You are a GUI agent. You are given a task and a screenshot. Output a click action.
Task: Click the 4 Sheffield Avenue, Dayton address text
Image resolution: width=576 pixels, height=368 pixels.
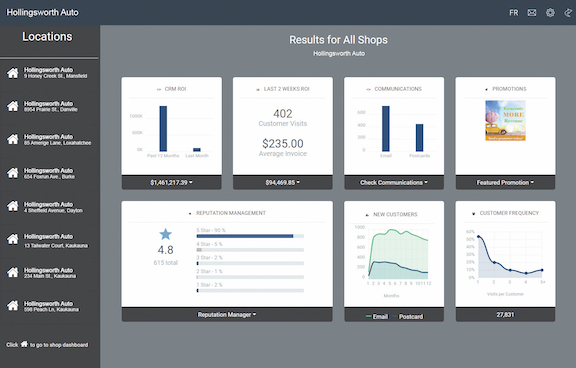point(53,211)
